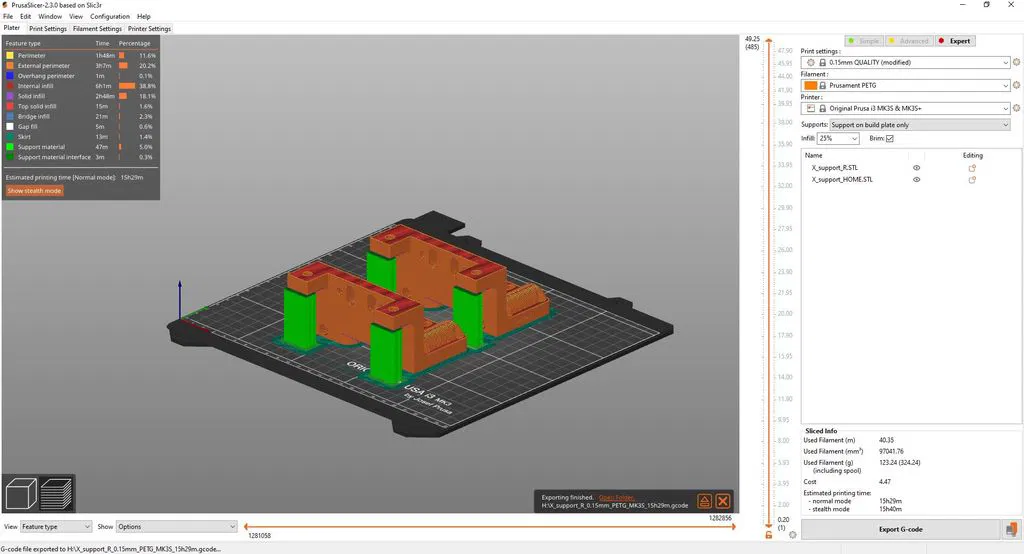Select Simple mode

pos(864,41)
